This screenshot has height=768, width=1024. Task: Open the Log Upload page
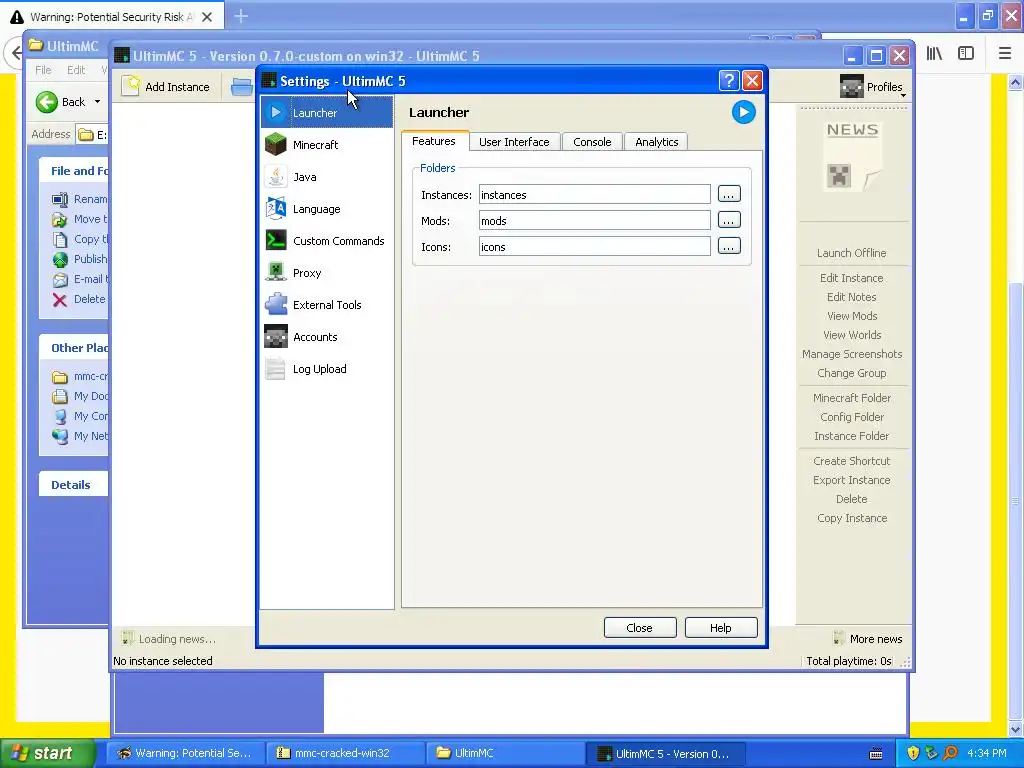point(327,368)
